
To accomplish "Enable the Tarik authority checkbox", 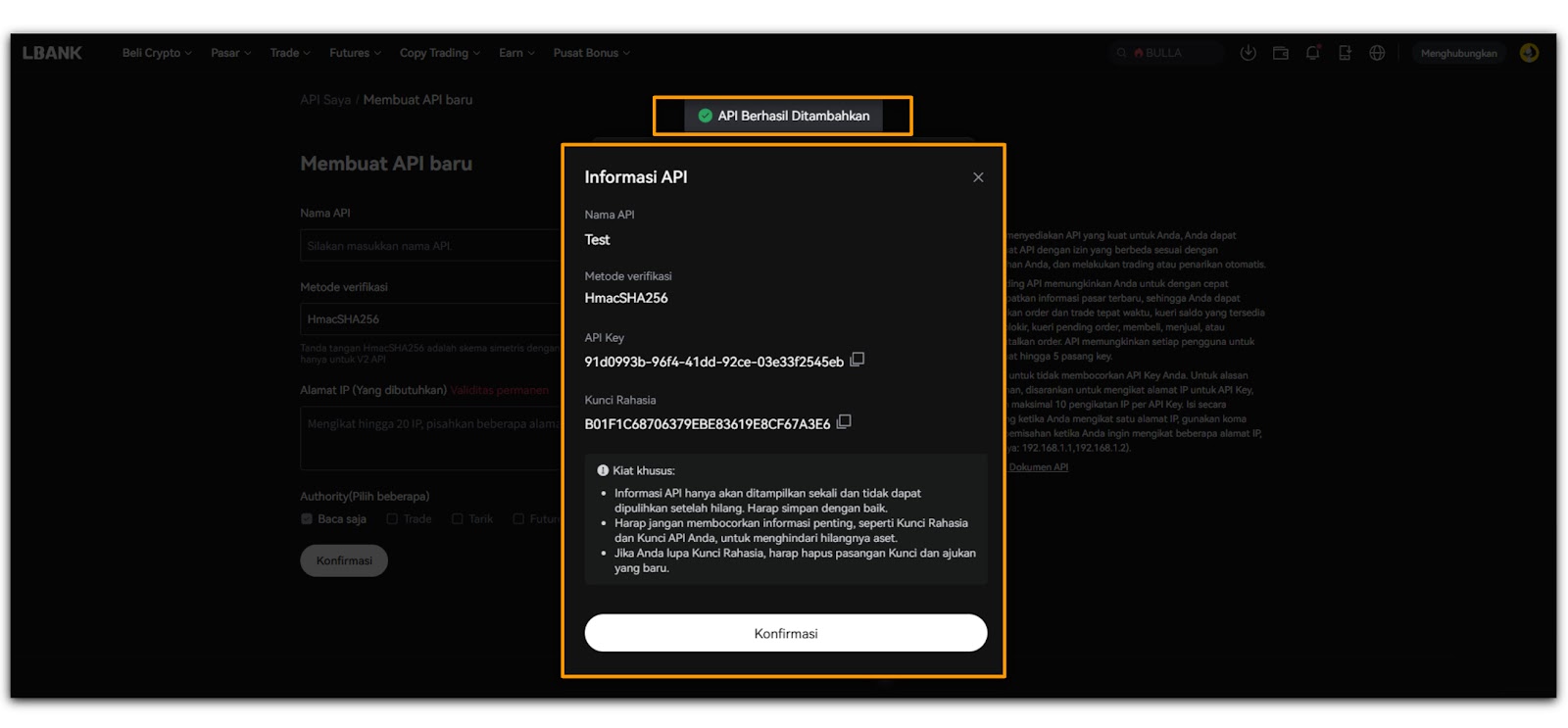I will [457, 519].
